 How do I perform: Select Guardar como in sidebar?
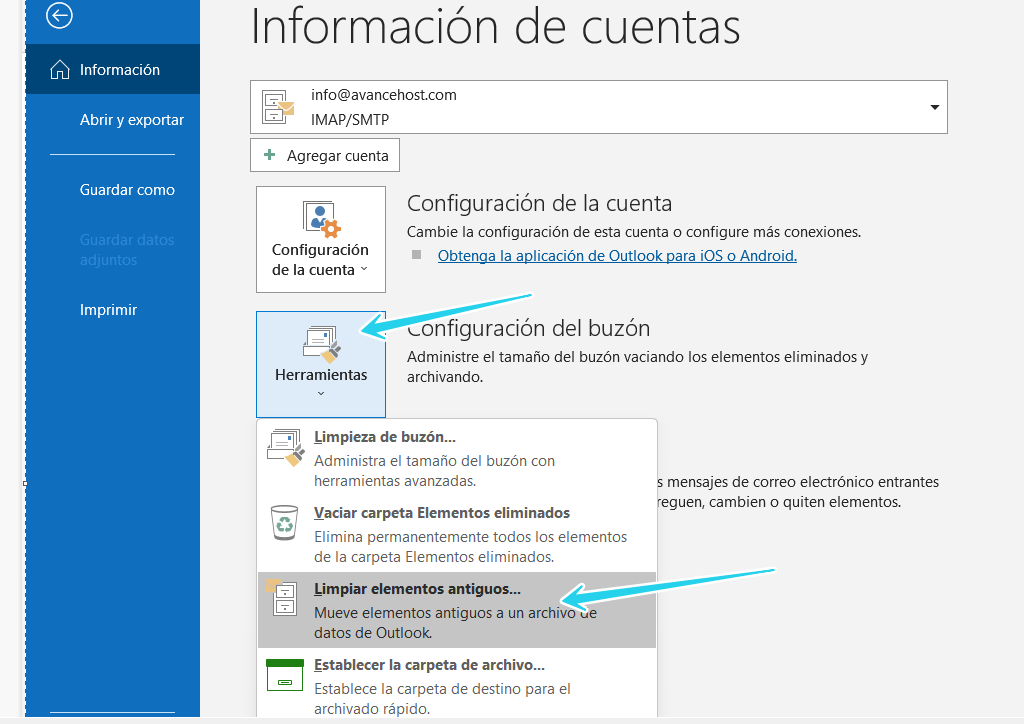[x=127, y=190]
